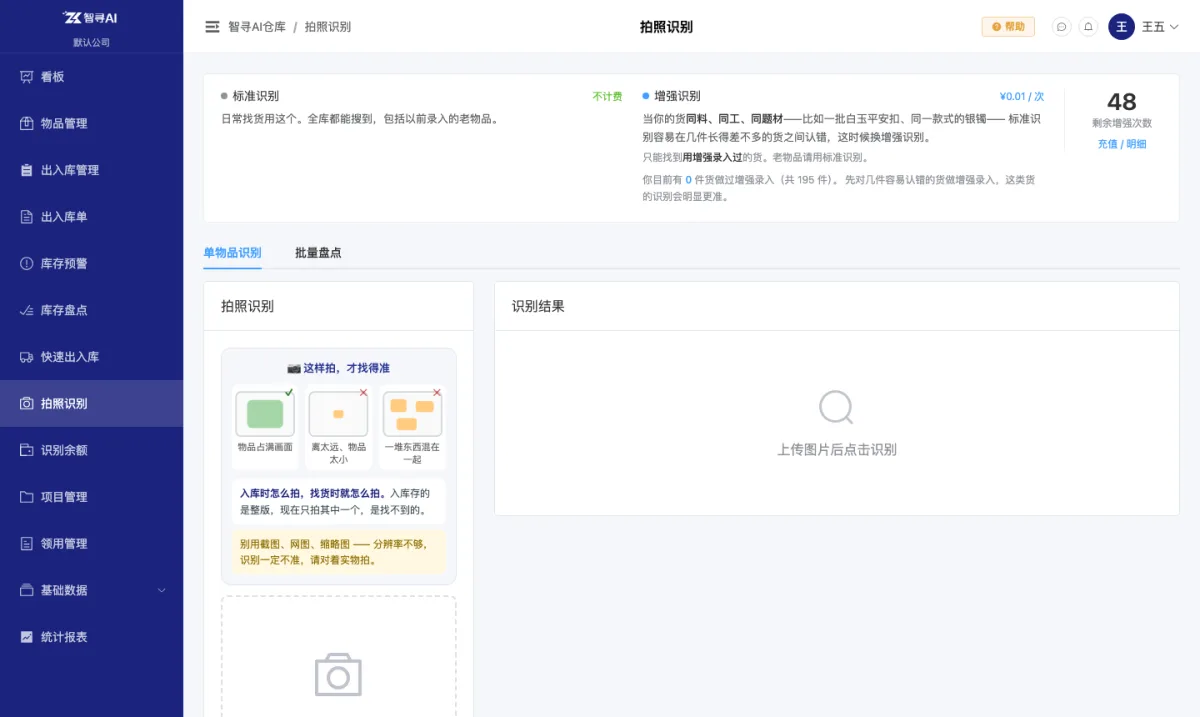Go to 库存预警 menu item
The width and height of the screenshot is (1200, 717).
point(91,264)
